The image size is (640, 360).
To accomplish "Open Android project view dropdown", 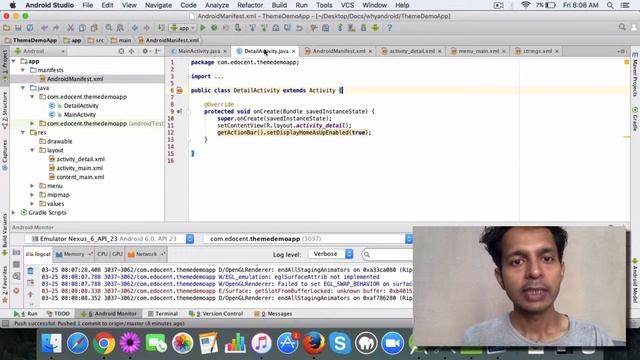I will [x=40, y=51].
